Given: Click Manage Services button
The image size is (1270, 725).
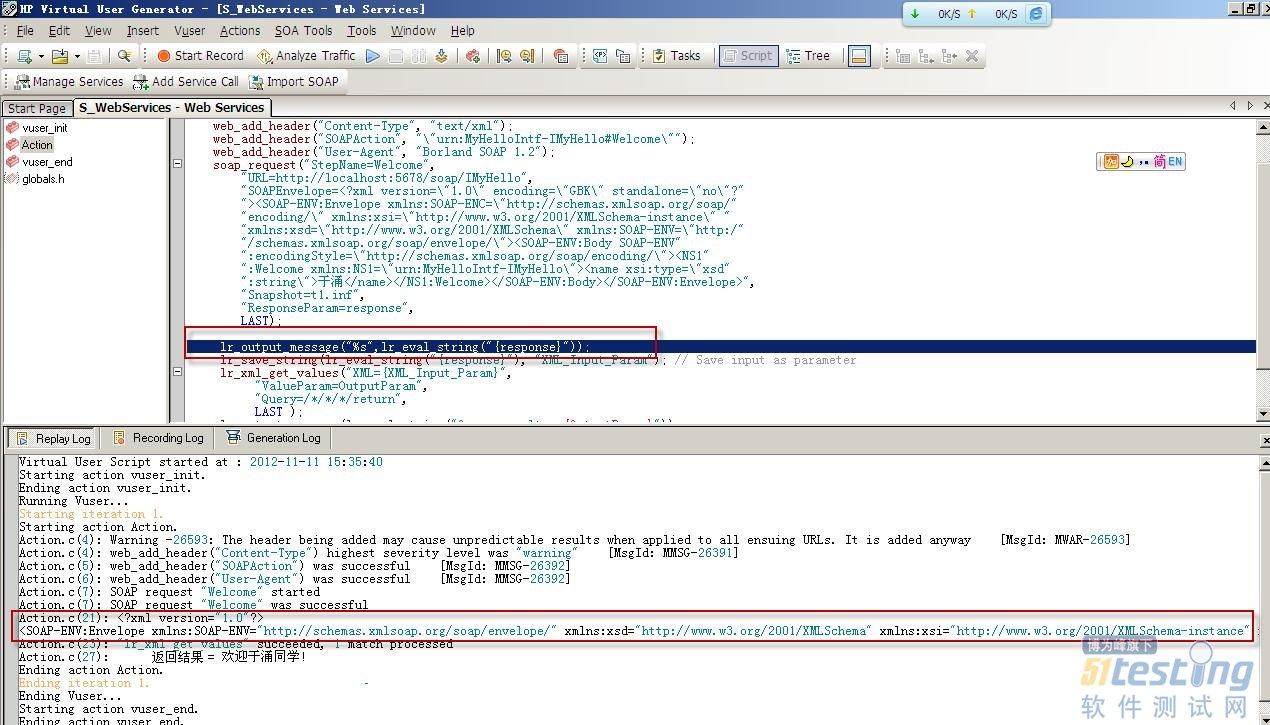Looking at the screenshot, I should [69, 82].
